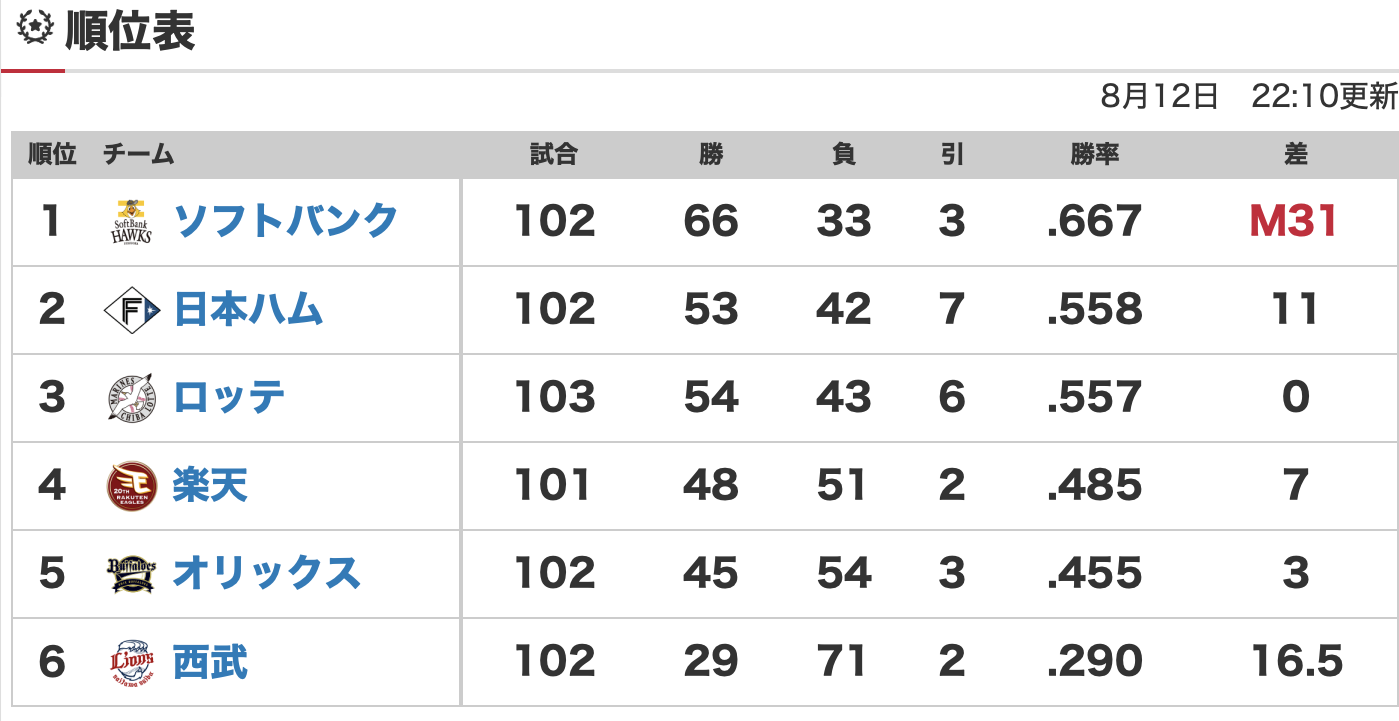Open the ロッテ team link

pyautogui.click(x=229, y=397)
